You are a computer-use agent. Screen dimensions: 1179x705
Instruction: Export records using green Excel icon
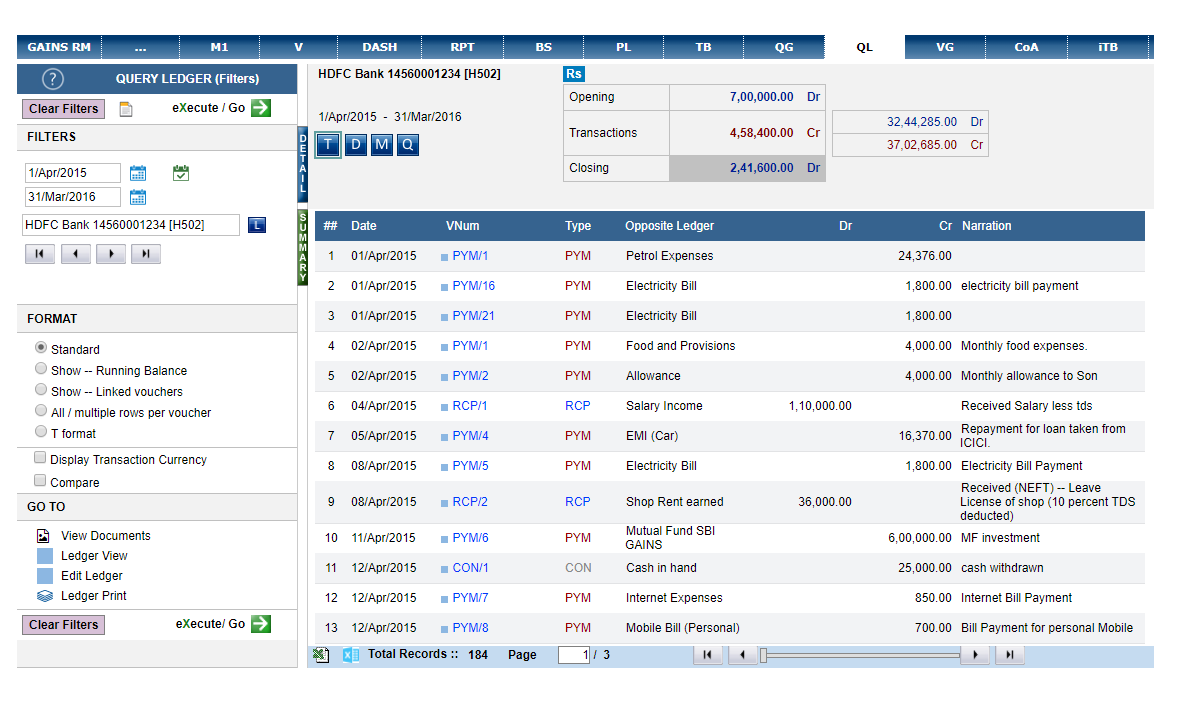point(321,655)
